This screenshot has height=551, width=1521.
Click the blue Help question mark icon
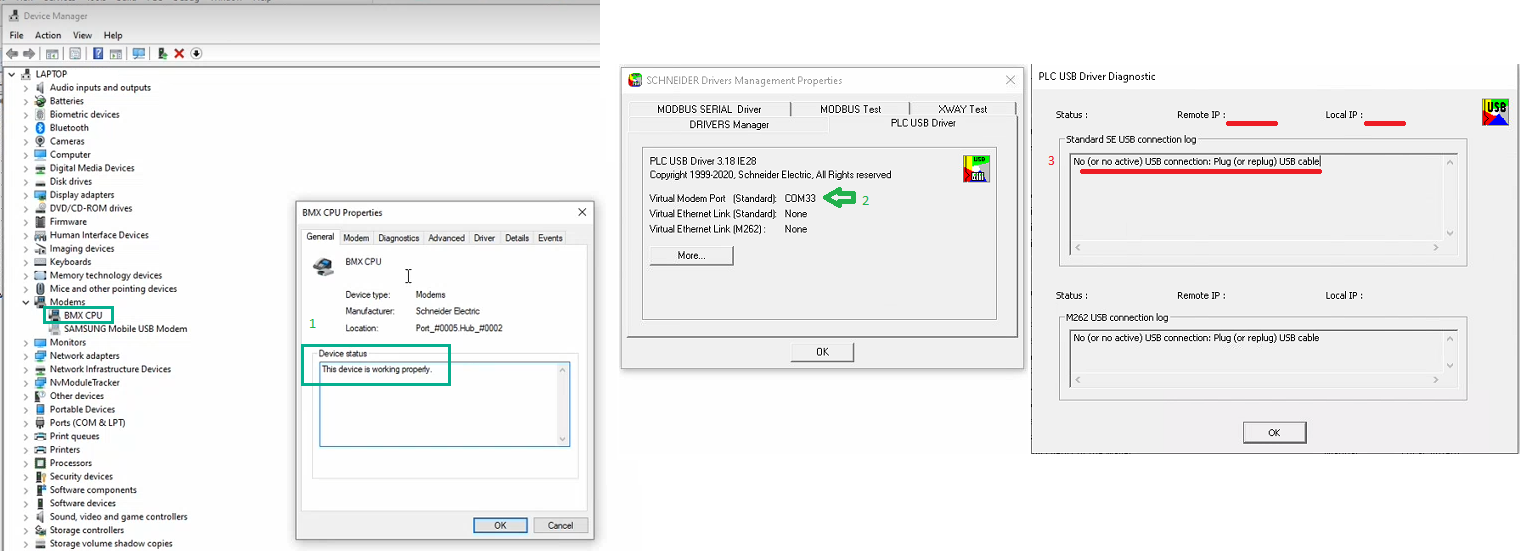[98, 53]
